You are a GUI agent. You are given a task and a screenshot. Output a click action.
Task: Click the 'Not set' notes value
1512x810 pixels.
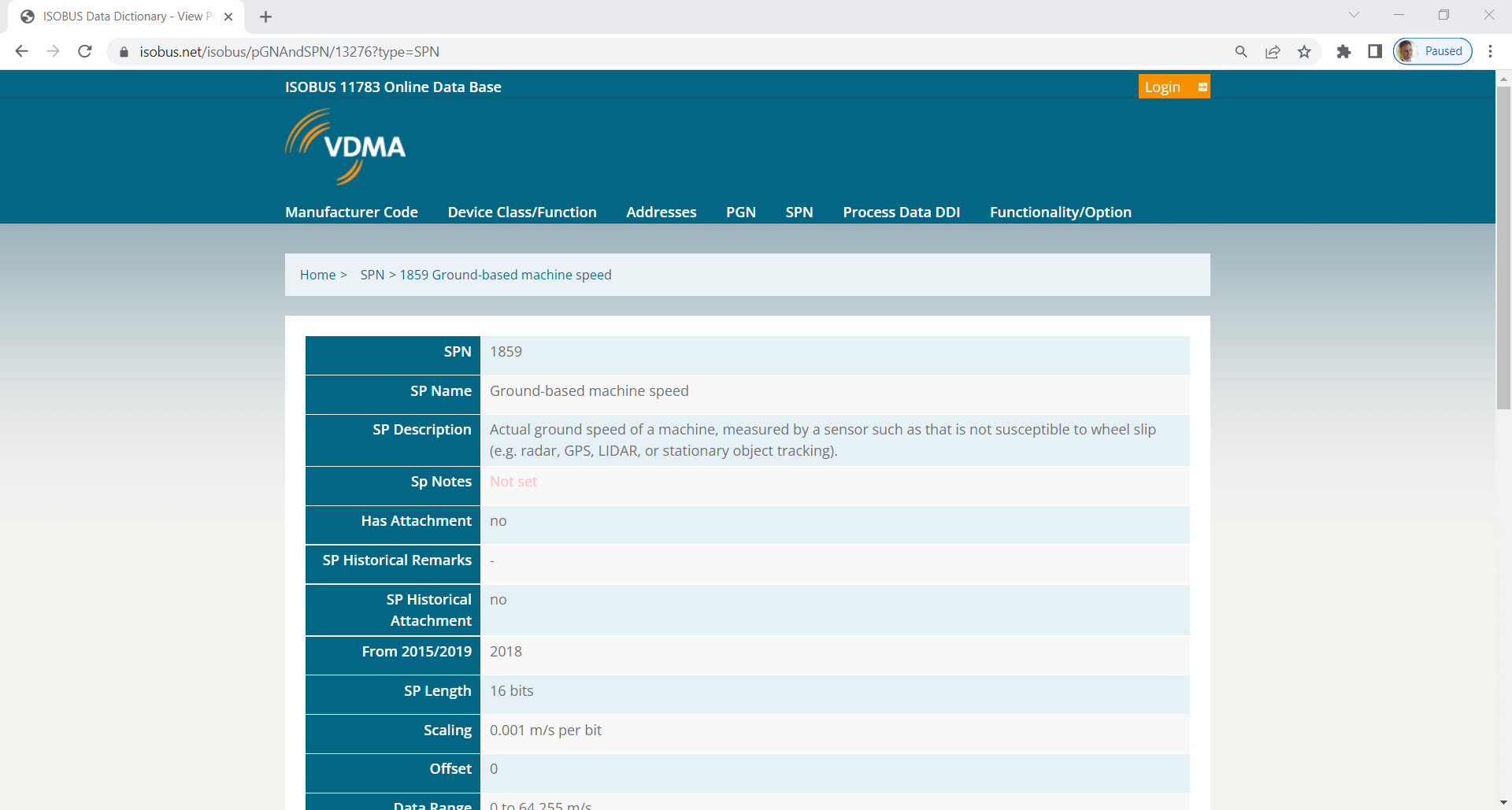pyautogui.click(x=513, y=482)
